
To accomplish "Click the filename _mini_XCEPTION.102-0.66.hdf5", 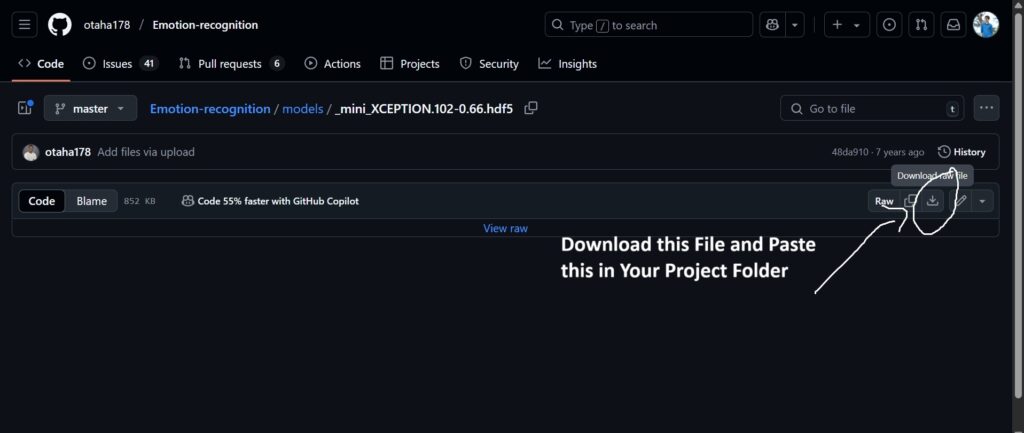I will (424, 108).
